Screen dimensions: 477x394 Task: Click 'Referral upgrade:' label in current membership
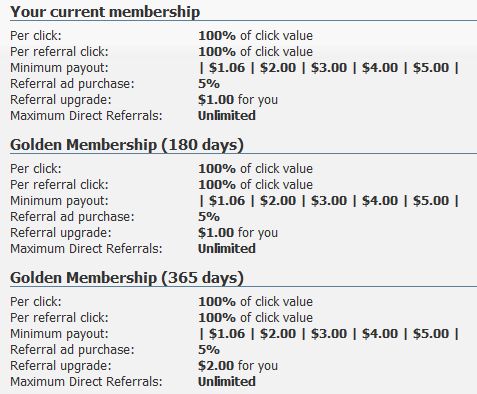[61, 100]
